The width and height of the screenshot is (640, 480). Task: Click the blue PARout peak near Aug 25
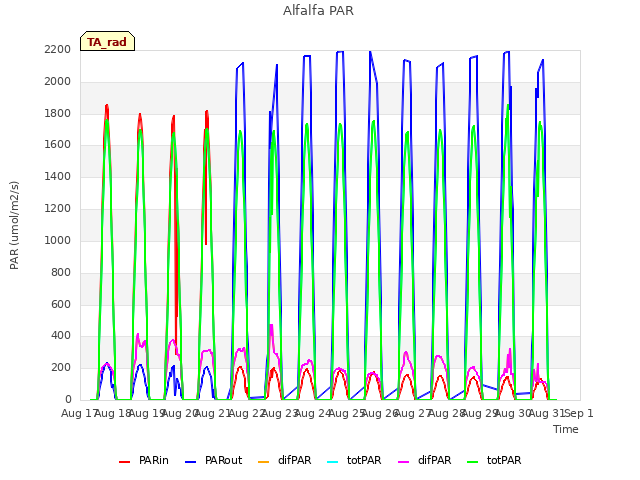click(370, 52)
